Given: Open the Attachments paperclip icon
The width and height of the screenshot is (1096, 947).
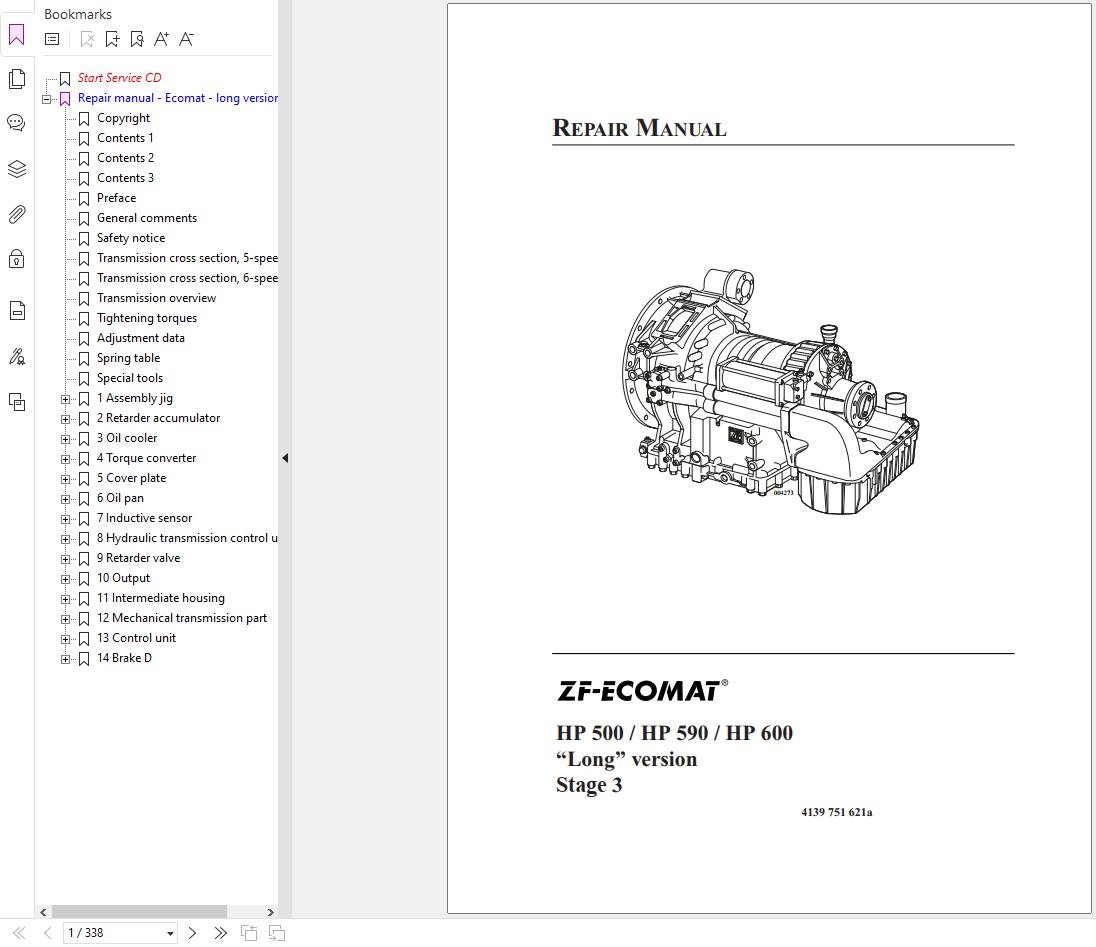Looking at the screenshot, I should point(17,214).
